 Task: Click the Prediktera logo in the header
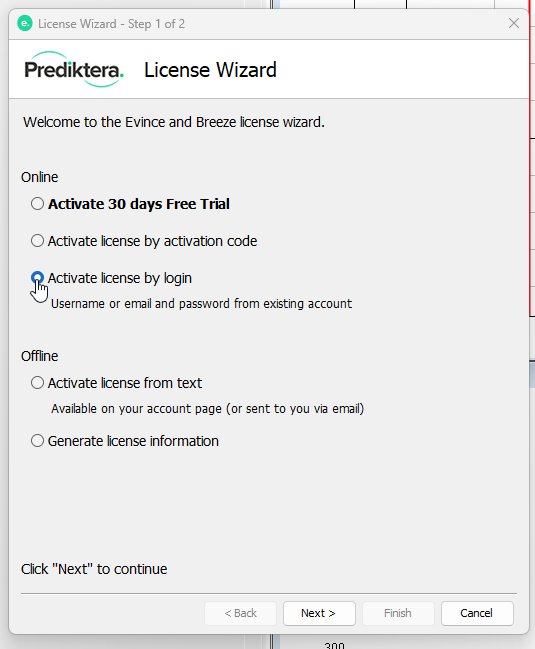74,69
